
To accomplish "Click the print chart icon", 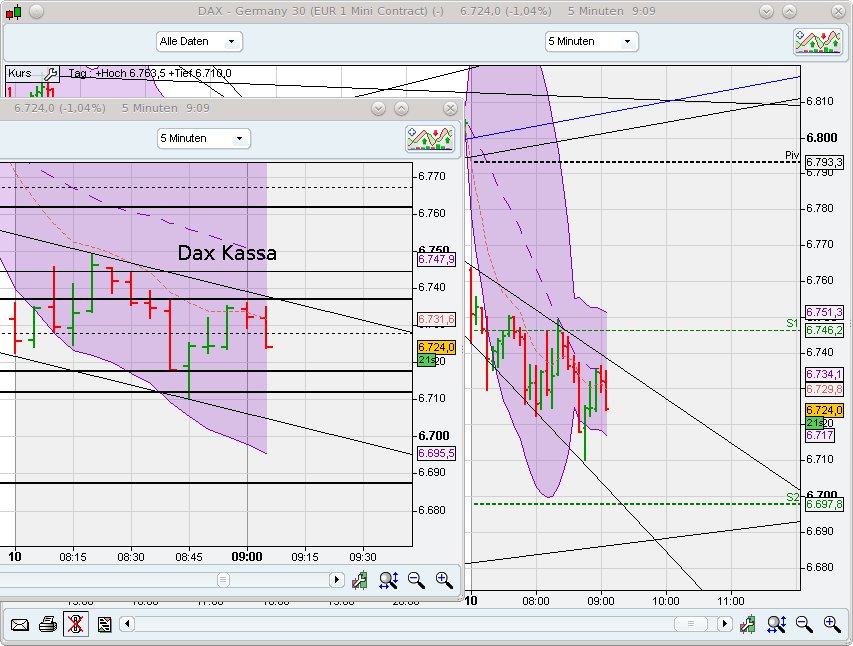I will click(x=48, y=624).
